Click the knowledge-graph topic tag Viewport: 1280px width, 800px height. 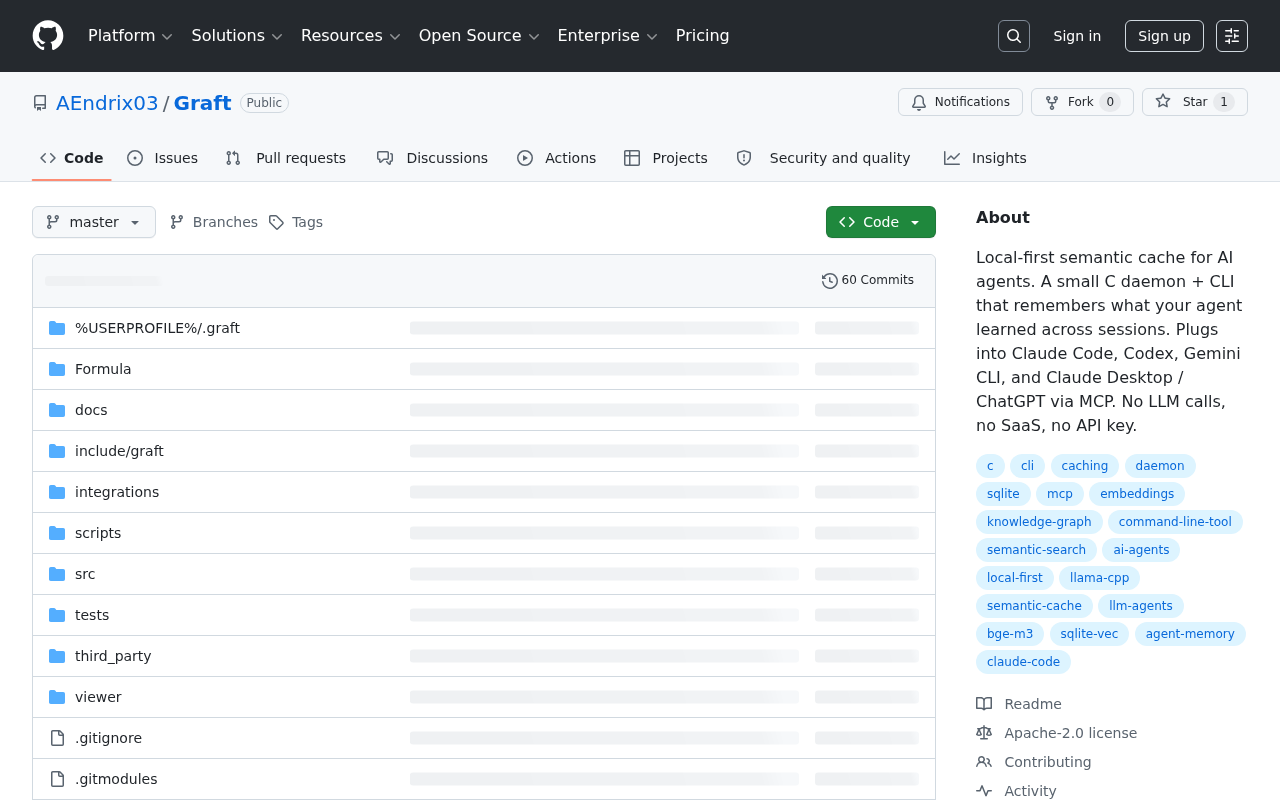click(x=1039, y=522)
